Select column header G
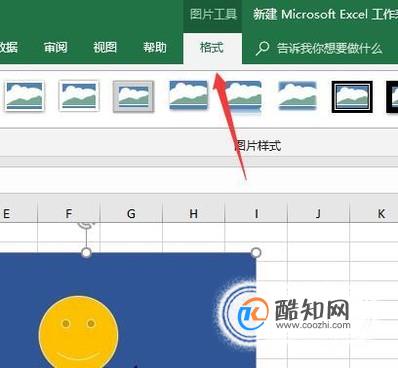The width and height of the screenshot is (398, 368). [x=131, y=213]
